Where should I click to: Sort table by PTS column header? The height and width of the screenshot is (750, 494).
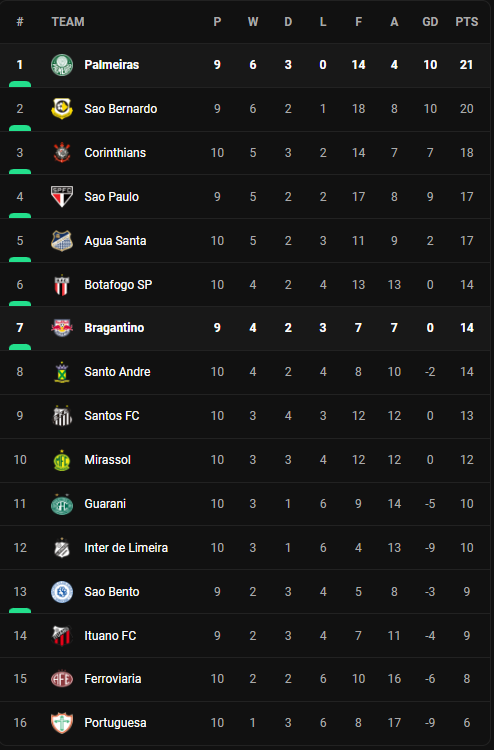(x=466, y=22)
